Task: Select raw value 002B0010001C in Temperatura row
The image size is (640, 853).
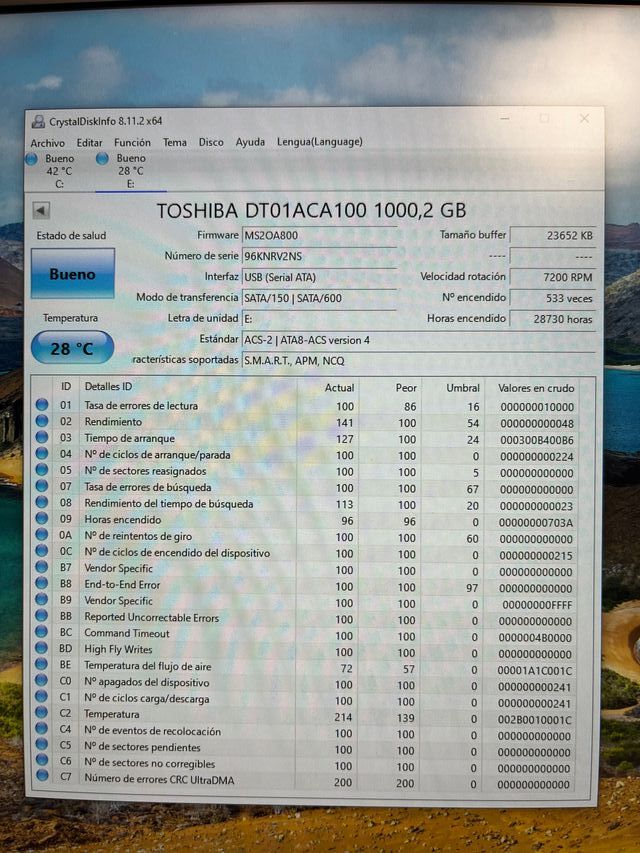Action: (x=534, y=719)
